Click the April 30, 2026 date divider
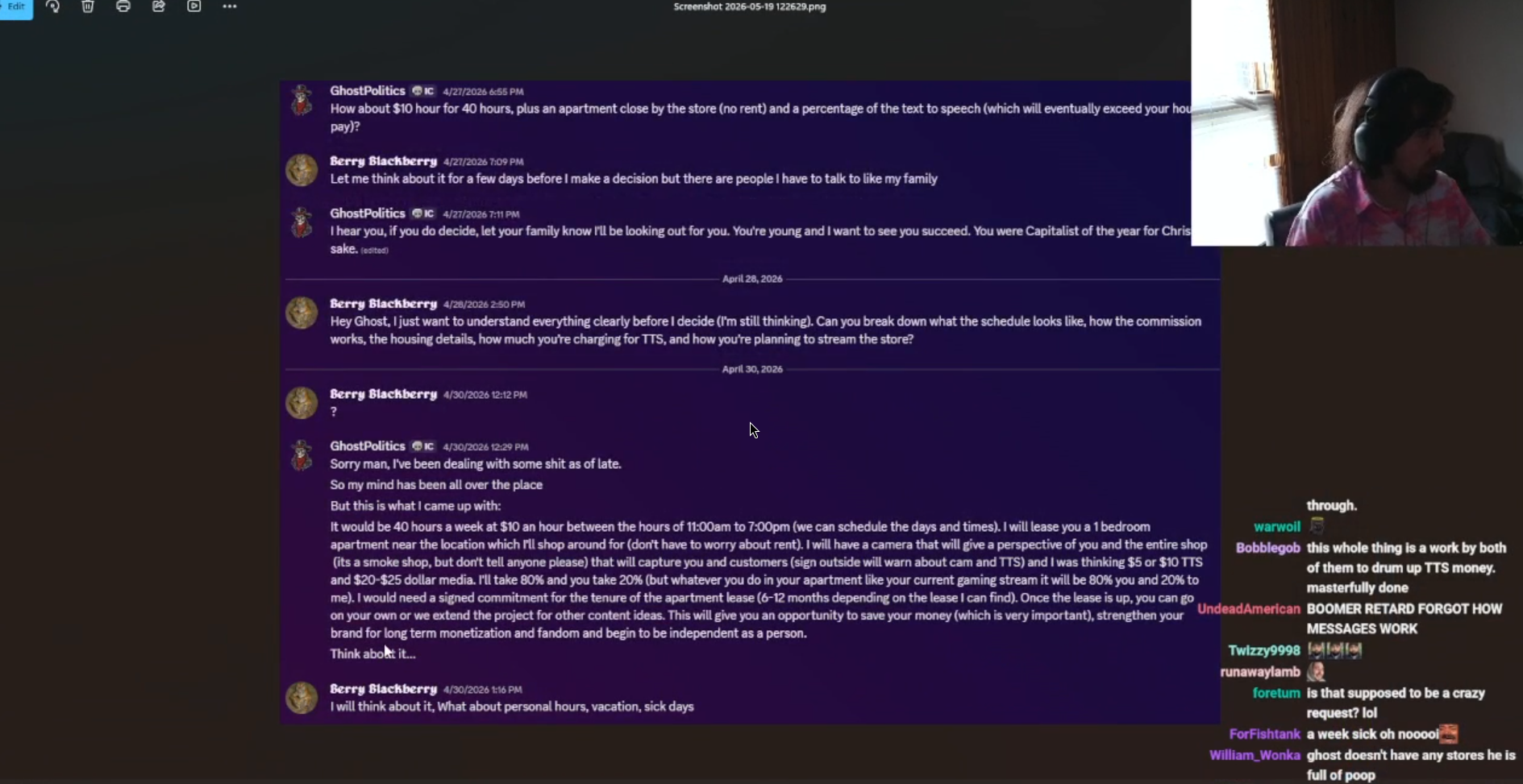Screen dimensions: 1523x784 (x=752, y=369)
